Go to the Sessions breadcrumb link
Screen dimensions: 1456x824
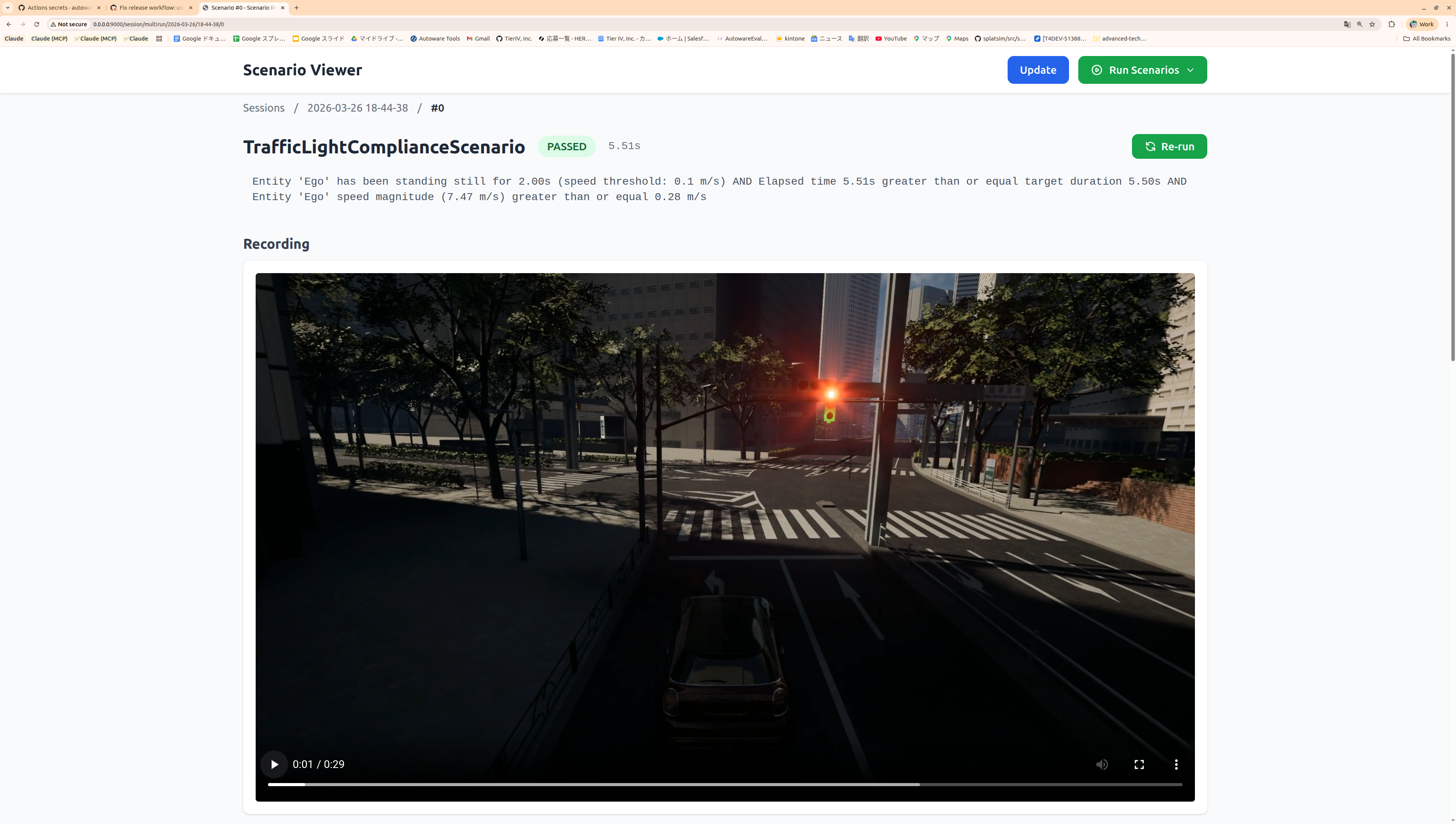click(x=264, y=107)
